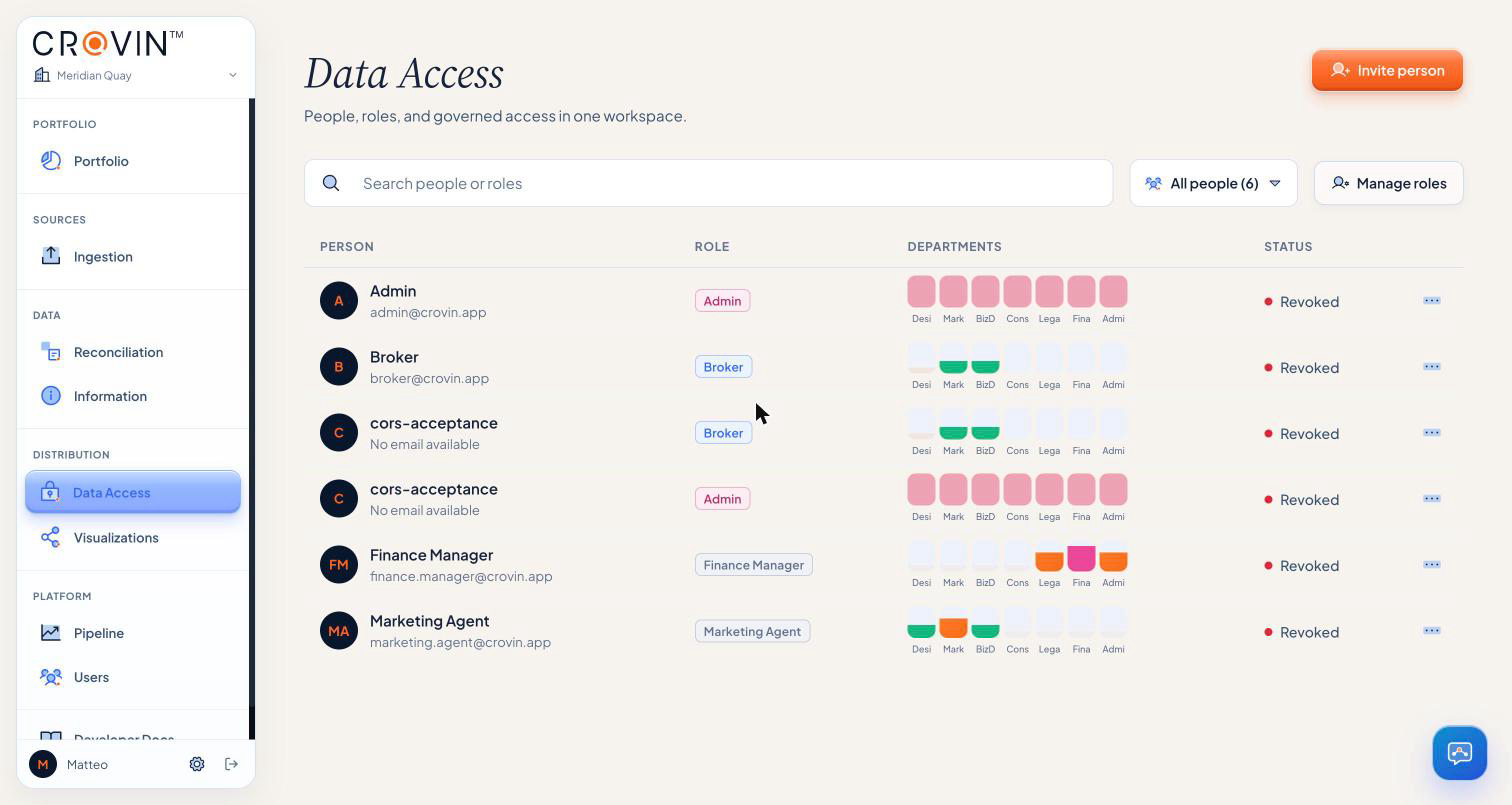This screenshot has height=805, width=1512.
Task: Click Matteo's user avatar
Action: 43,764
